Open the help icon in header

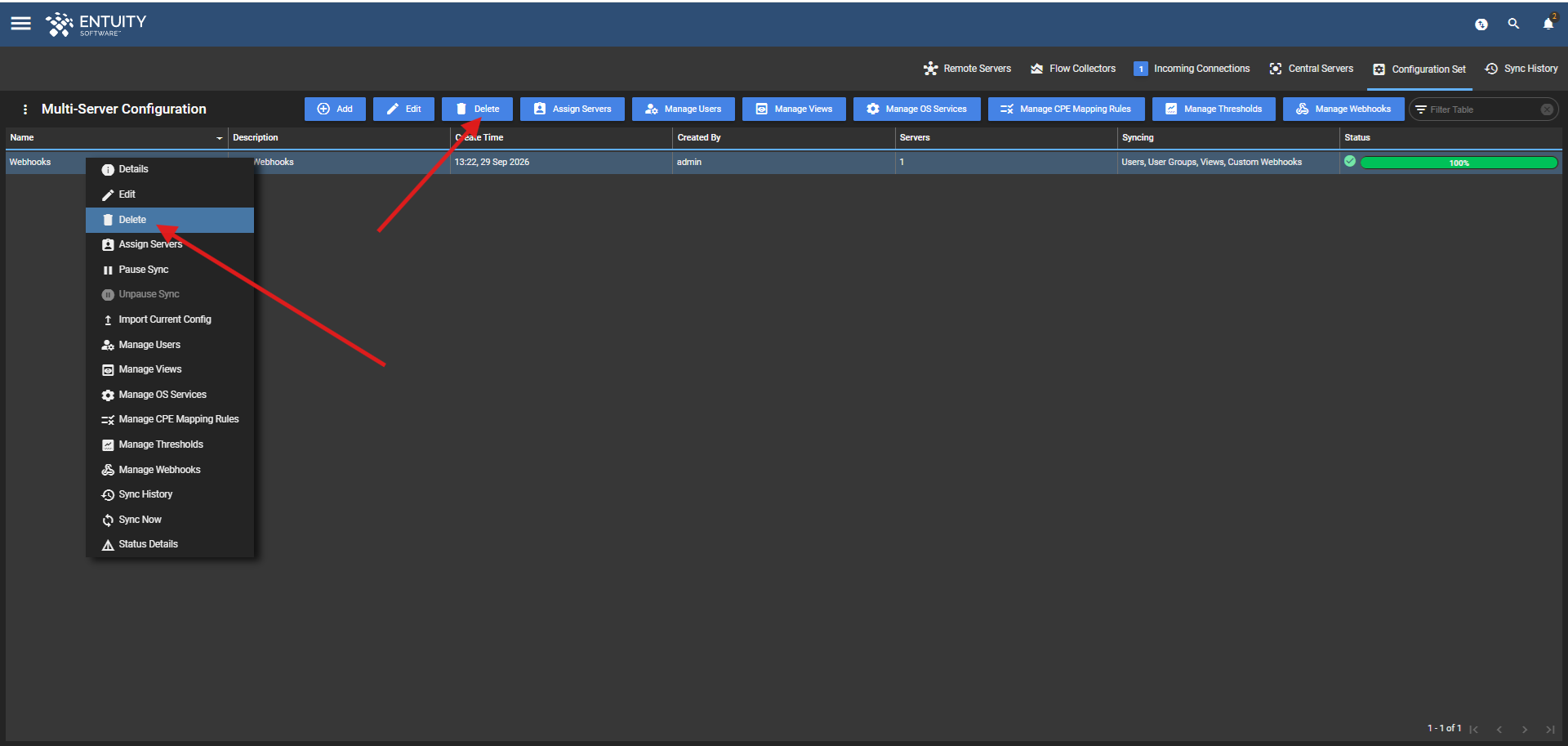tap(1481, 25)
